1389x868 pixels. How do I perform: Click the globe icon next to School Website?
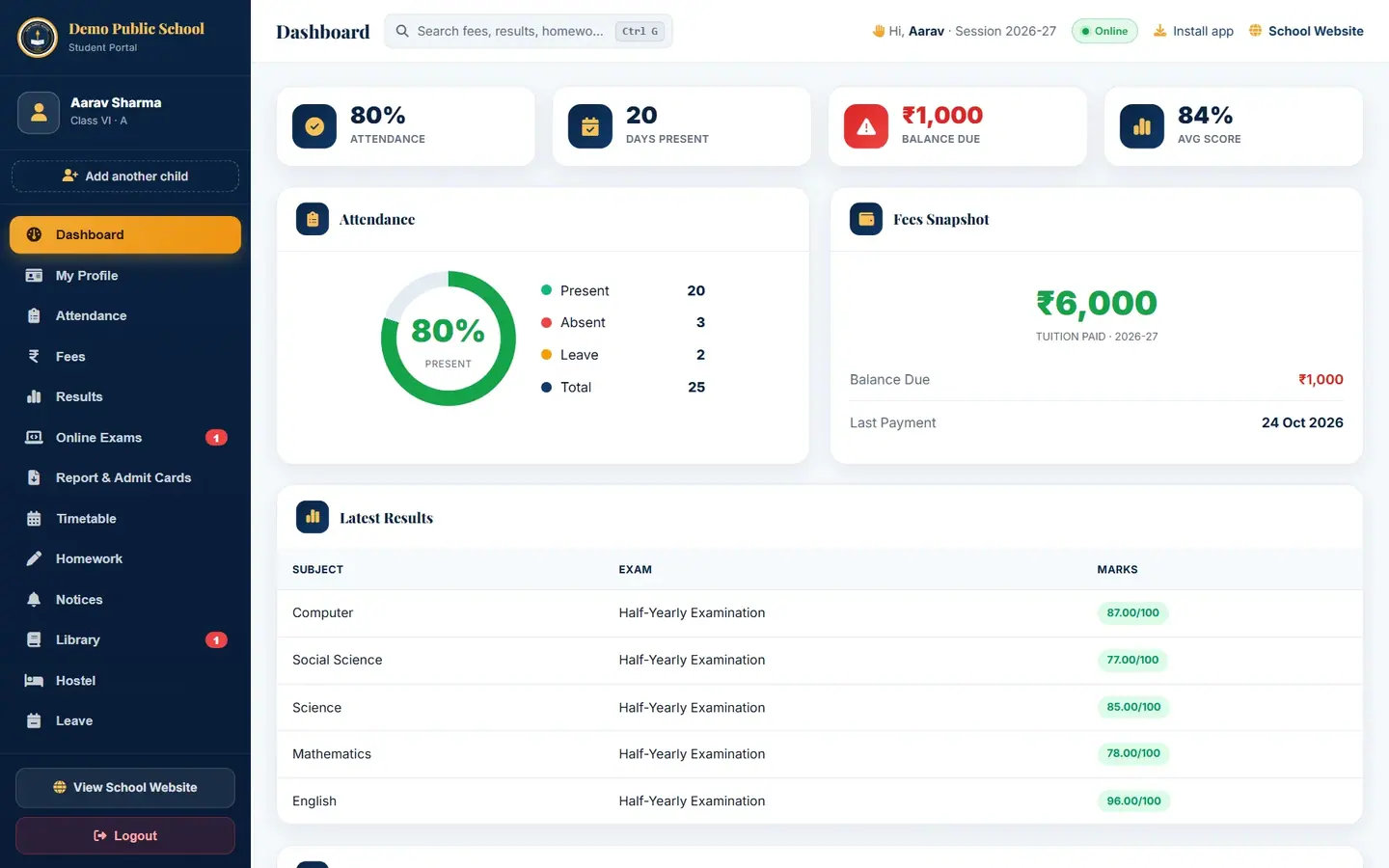tap(1255, 31)
